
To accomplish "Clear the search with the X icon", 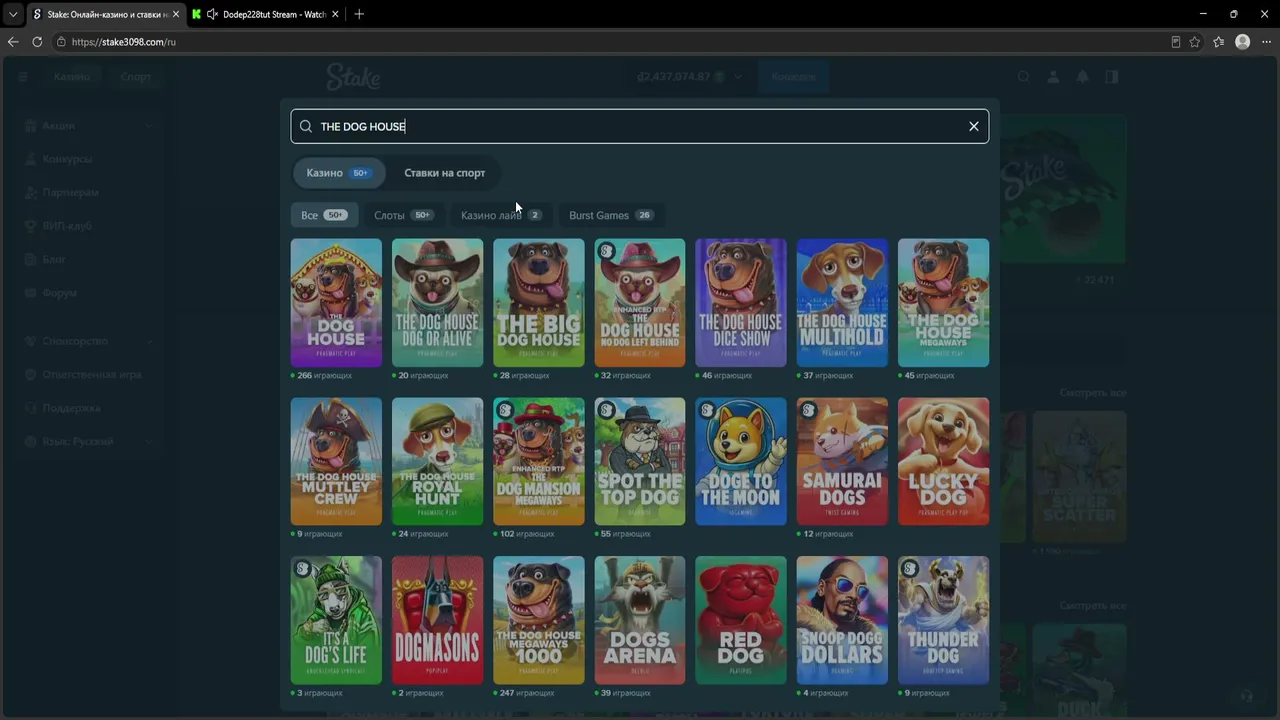I will click(973, 126).
